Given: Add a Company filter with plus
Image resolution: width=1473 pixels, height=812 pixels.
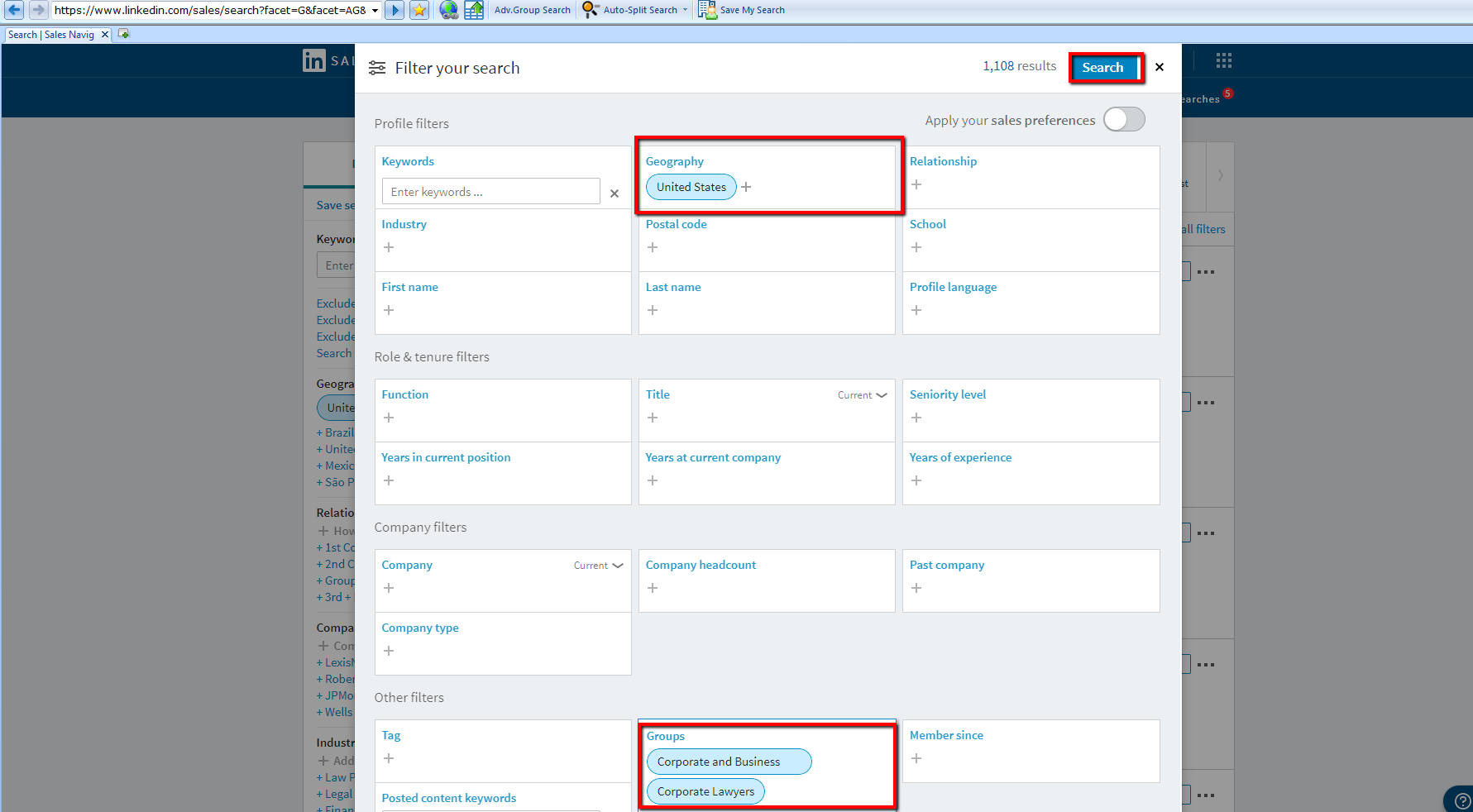Looking at the screenshot, I should click(x=389, y=588).
